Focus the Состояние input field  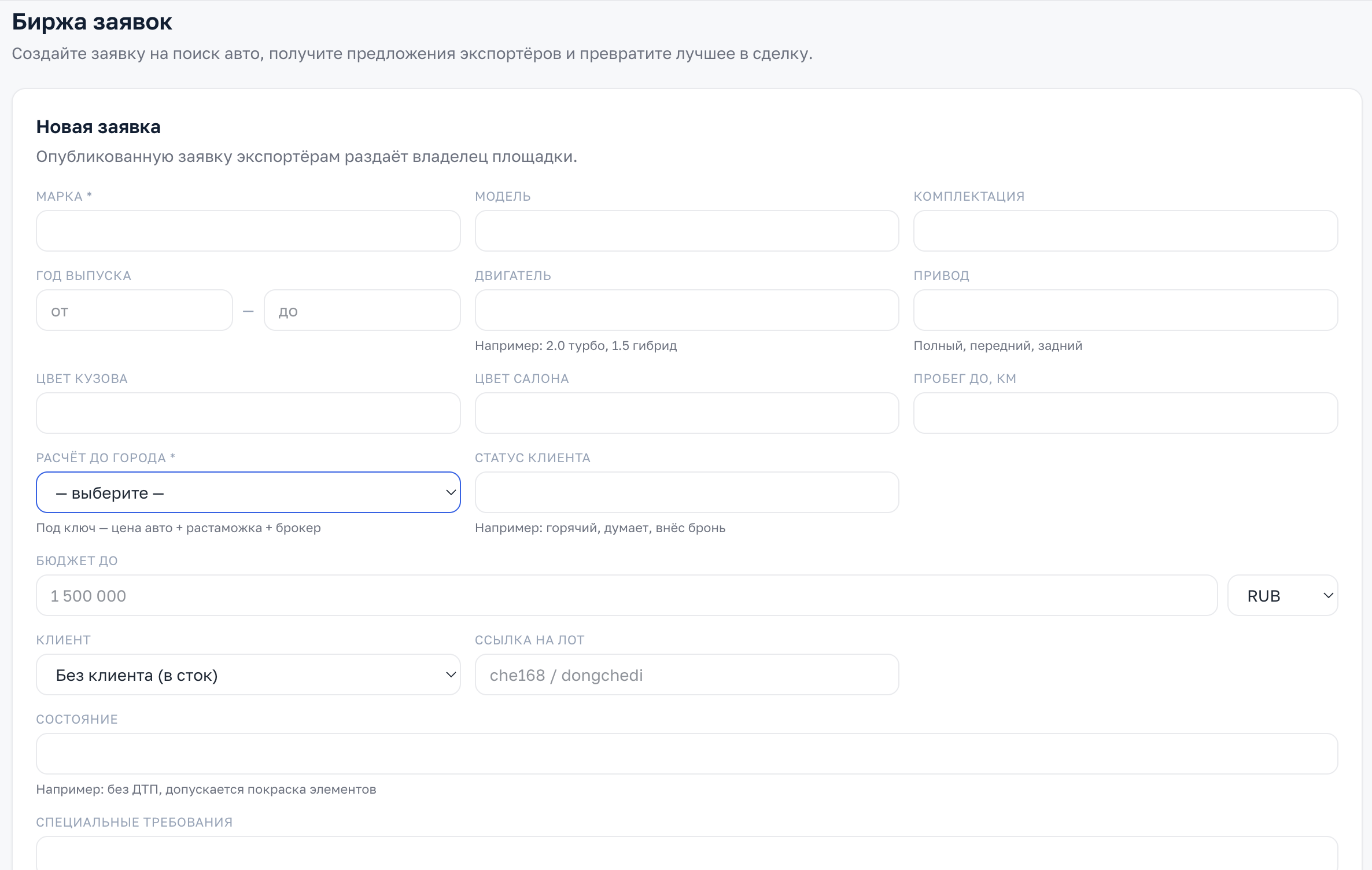687,754
